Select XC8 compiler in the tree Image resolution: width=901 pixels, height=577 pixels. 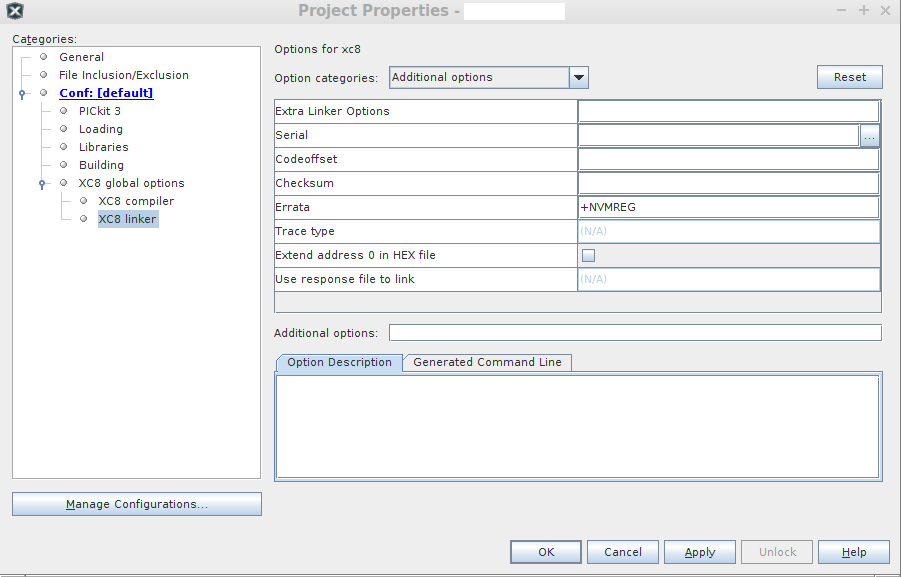click(136, 201)
